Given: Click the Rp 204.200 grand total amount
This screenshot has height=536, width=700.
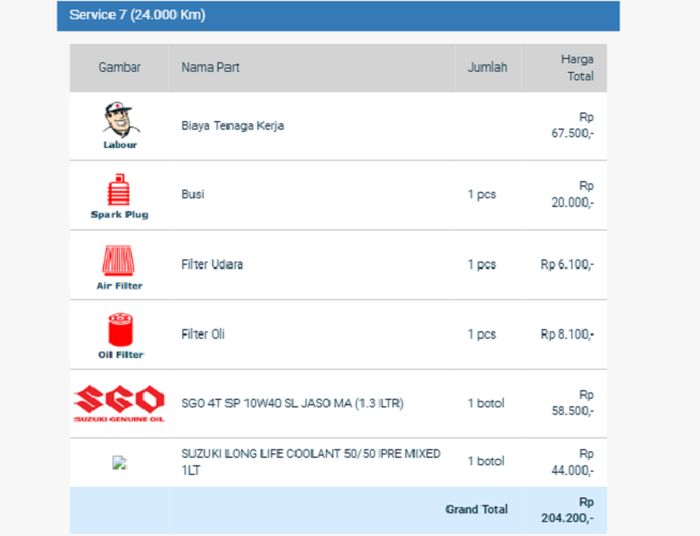Looking at the screenshot, I should point(572,510).
